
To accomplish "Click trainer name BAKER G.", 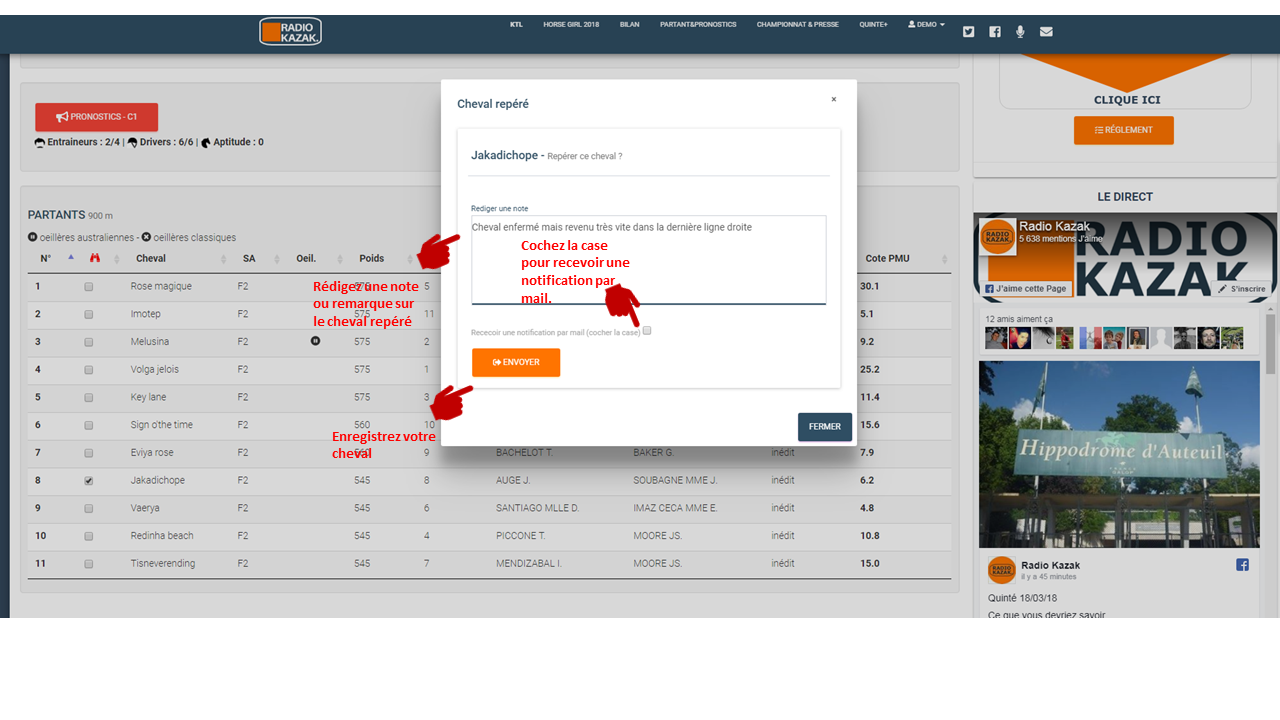I will click(653, 453).
